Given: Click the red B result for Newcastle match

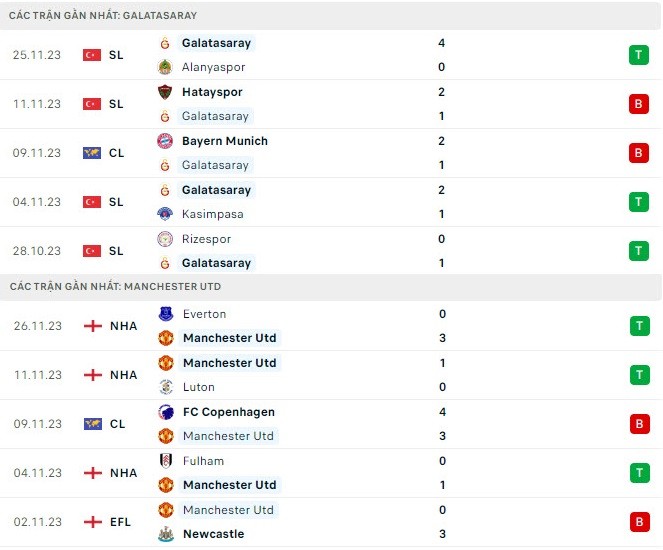Looking at the screenshot, I should (x=639, y=522).
